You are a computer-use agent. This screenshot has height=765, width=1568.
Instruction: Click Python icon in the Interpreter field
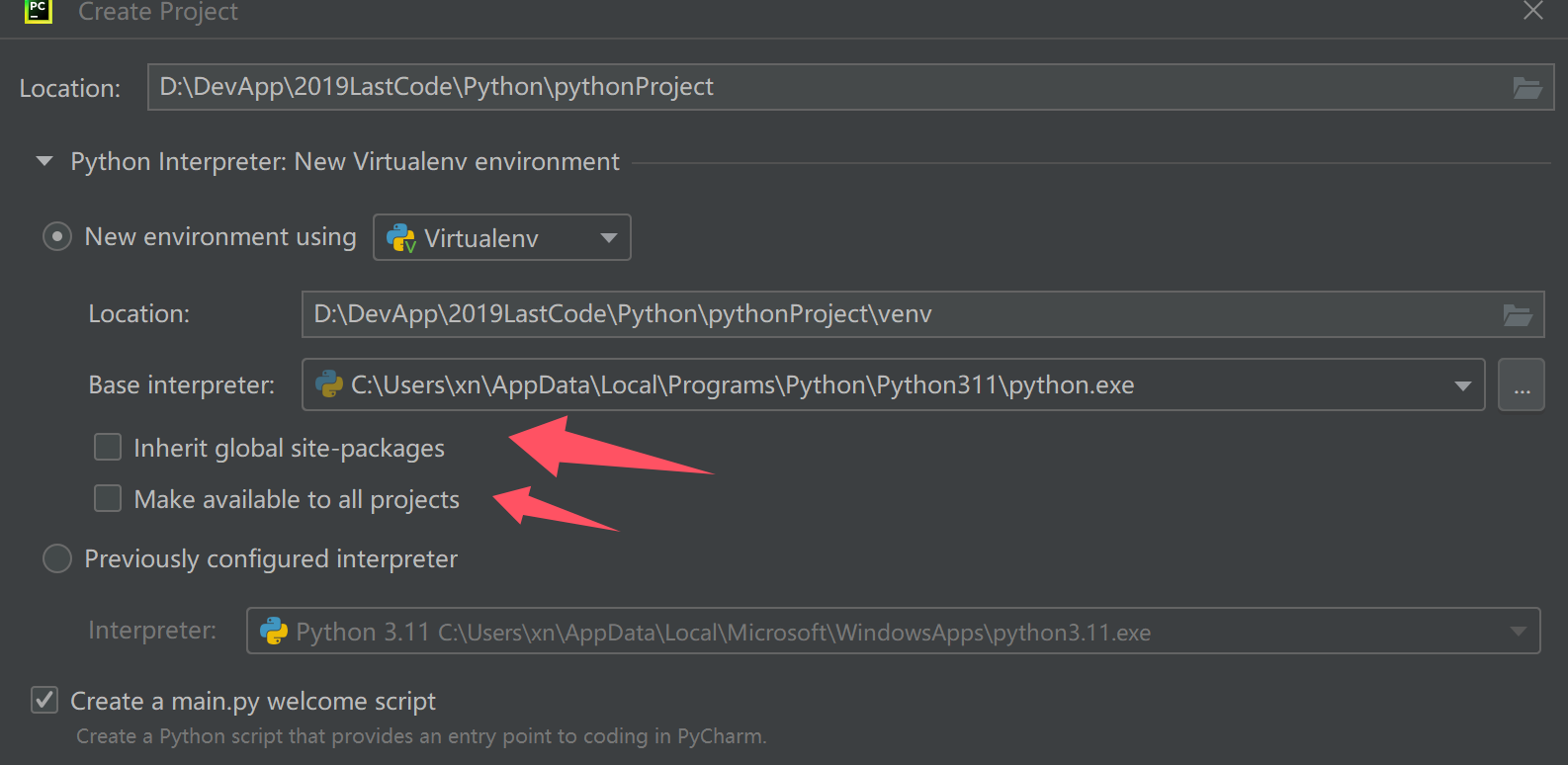[274, 632]
